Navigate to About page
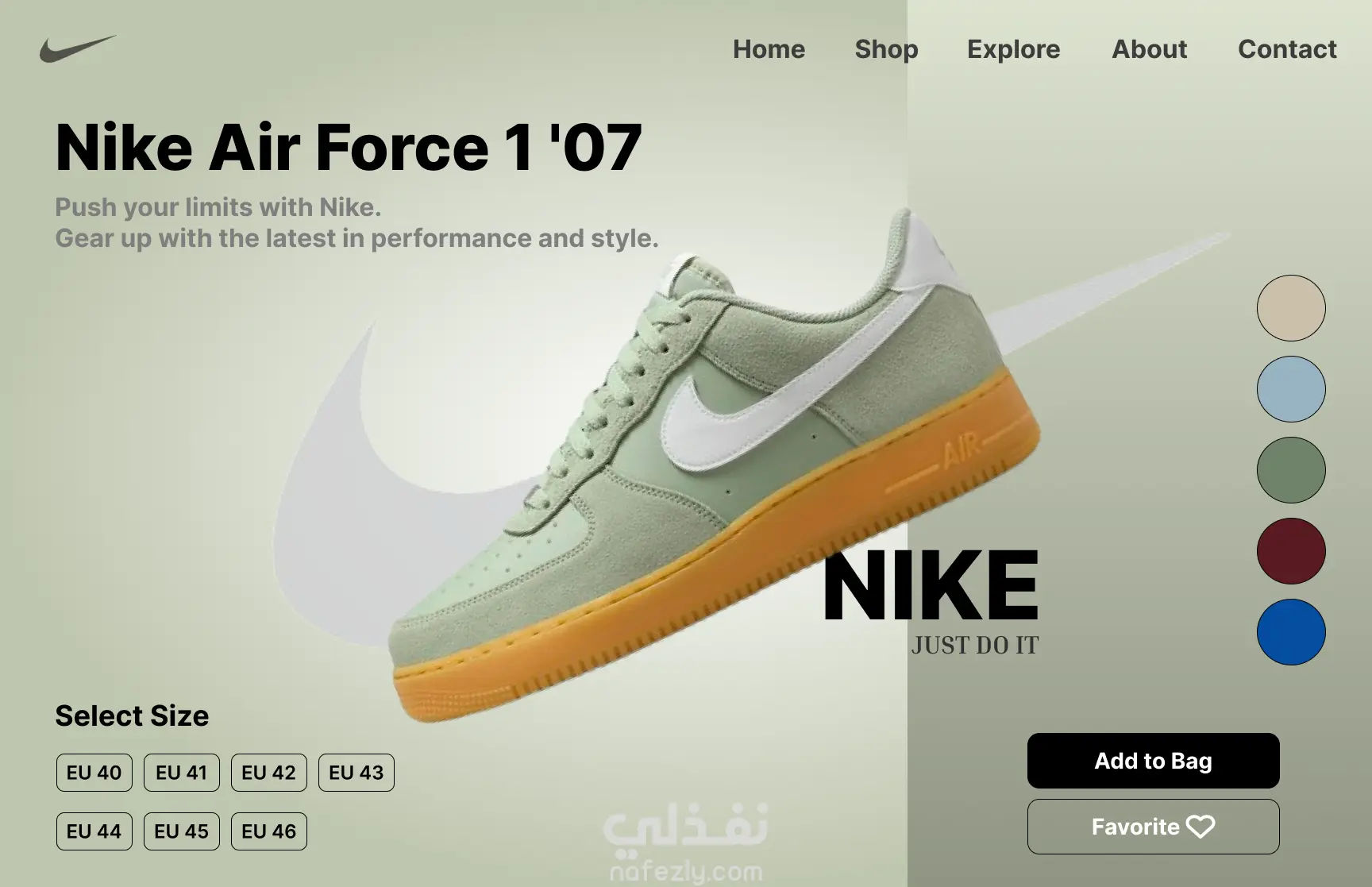 (1149, 49)
